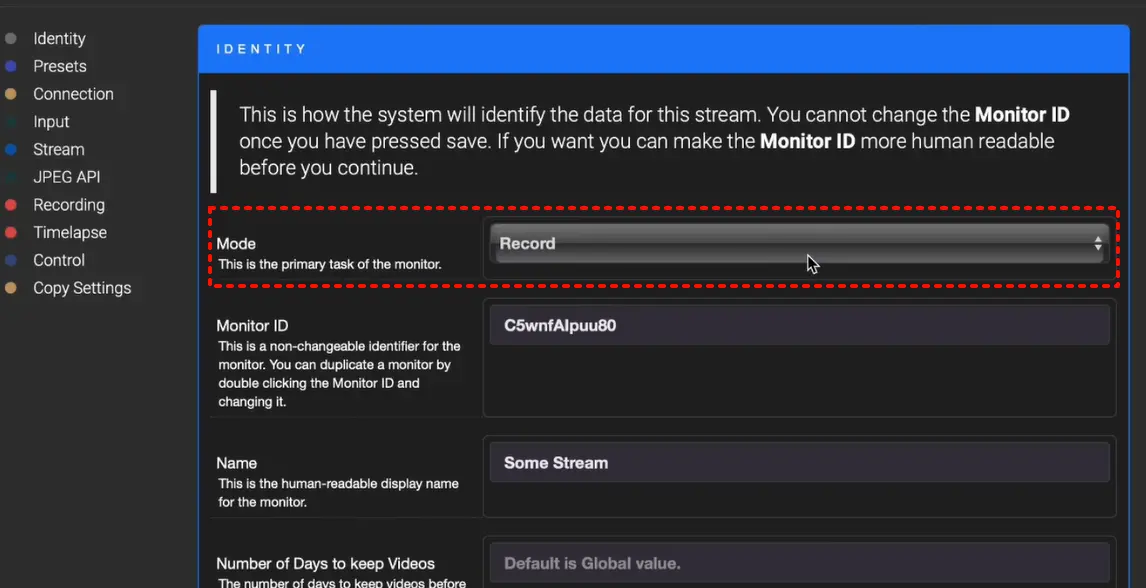Click the tan dot beside Copy Settings
Image resolution: width=1146 pixels, height=588 pixels.
point(11,288)
